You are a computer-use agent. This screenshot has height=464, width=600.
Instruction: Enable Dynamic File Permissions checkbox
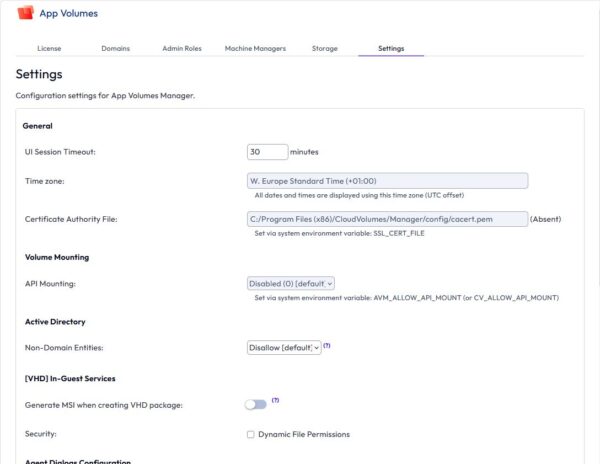click(250, 434)
